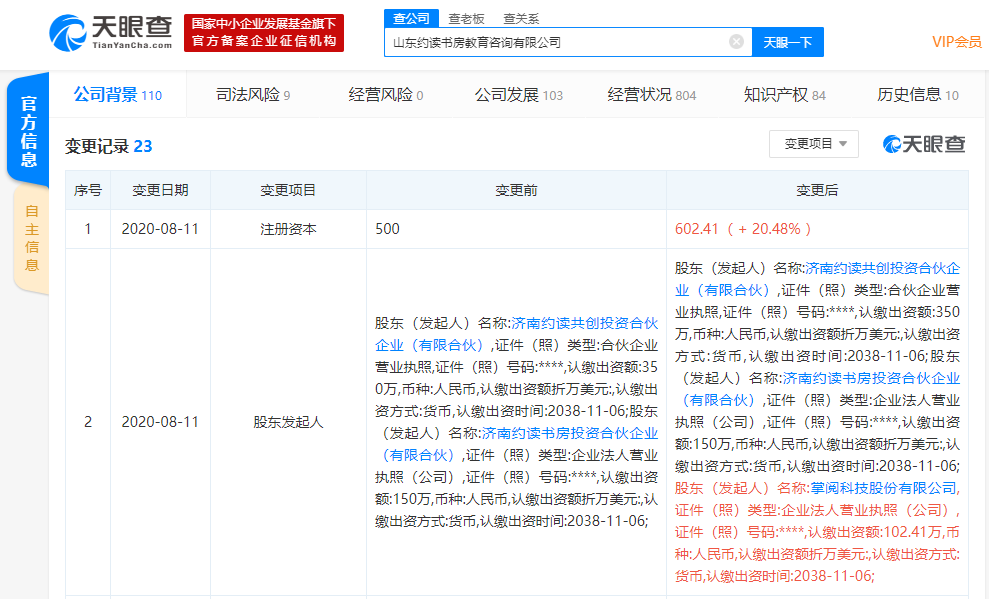Select the 官方信息 side tab
Image resolution: width=989 pixels, height=599 pixels.
[28, 131]
